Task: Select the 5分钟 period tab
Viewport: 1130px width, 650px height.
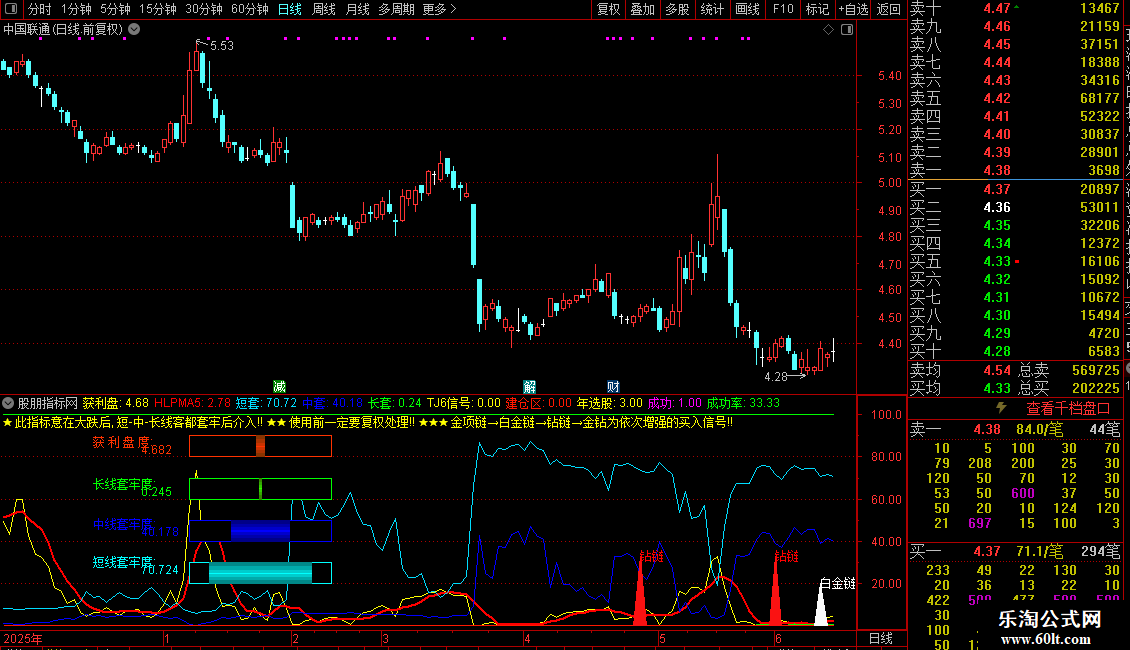Action: [115, 9]
